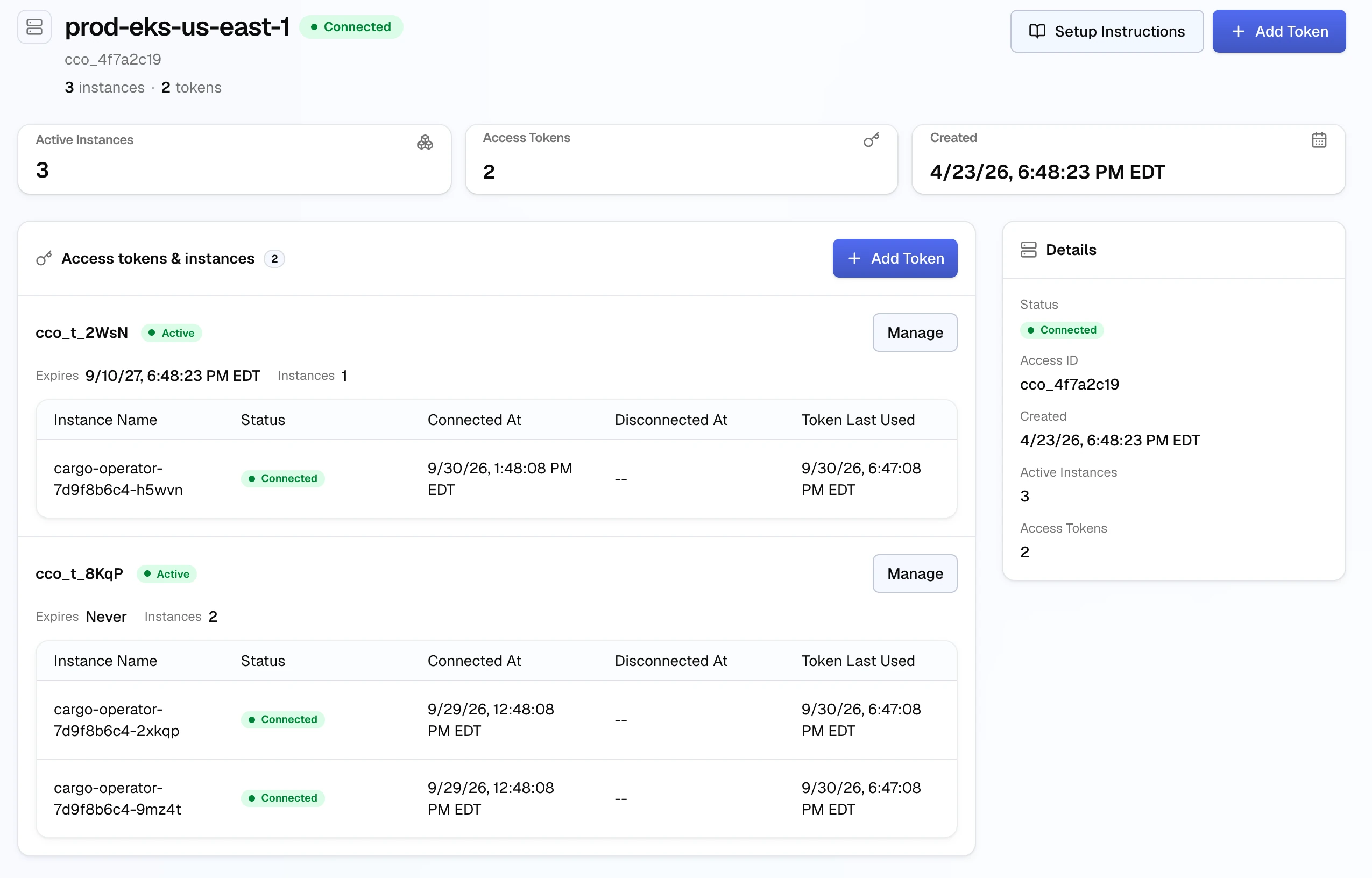Manage the cco_t_8KqP token
Viewport: 1372px width, 878px height.
[914, 573]
